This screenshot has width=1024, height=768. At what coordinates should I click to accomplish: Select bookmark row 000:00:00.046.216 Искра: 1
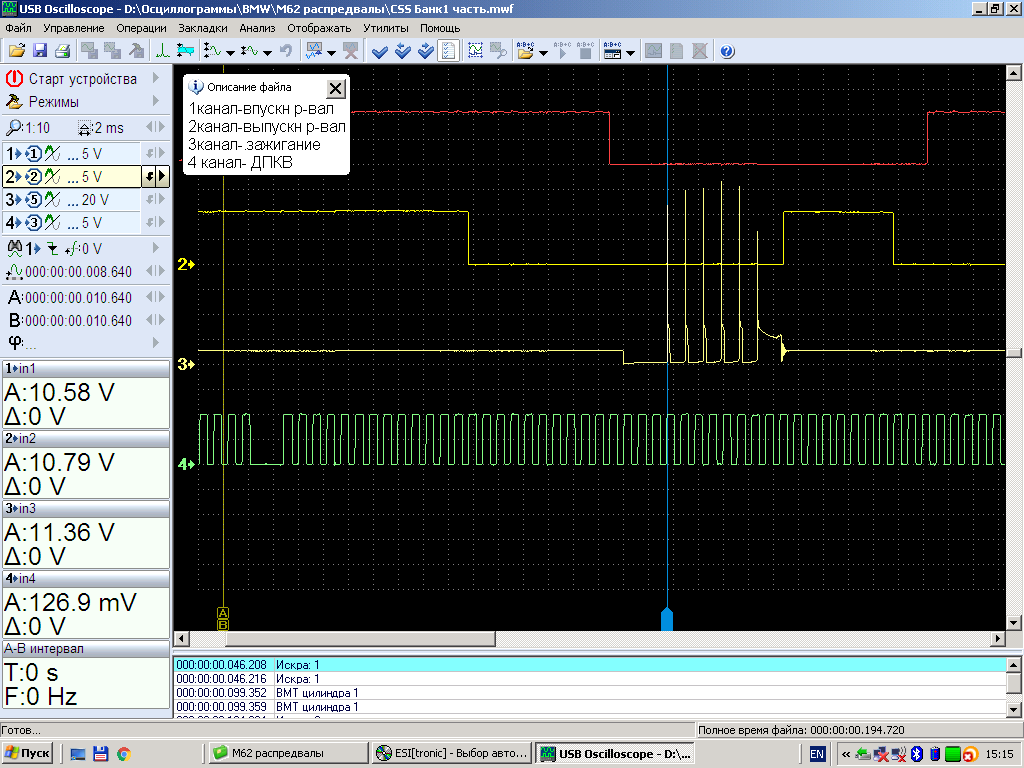point(590,679)
